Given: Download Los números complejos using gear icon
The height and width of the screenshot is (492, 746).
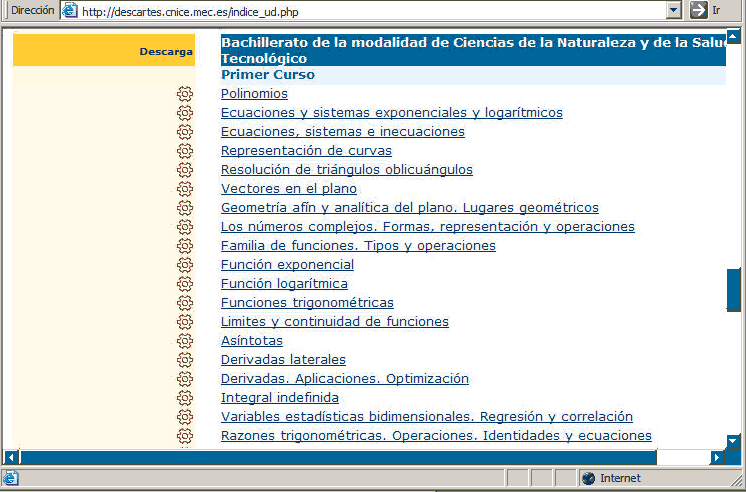Looking at the screenshot, I should tap(185, 227).
